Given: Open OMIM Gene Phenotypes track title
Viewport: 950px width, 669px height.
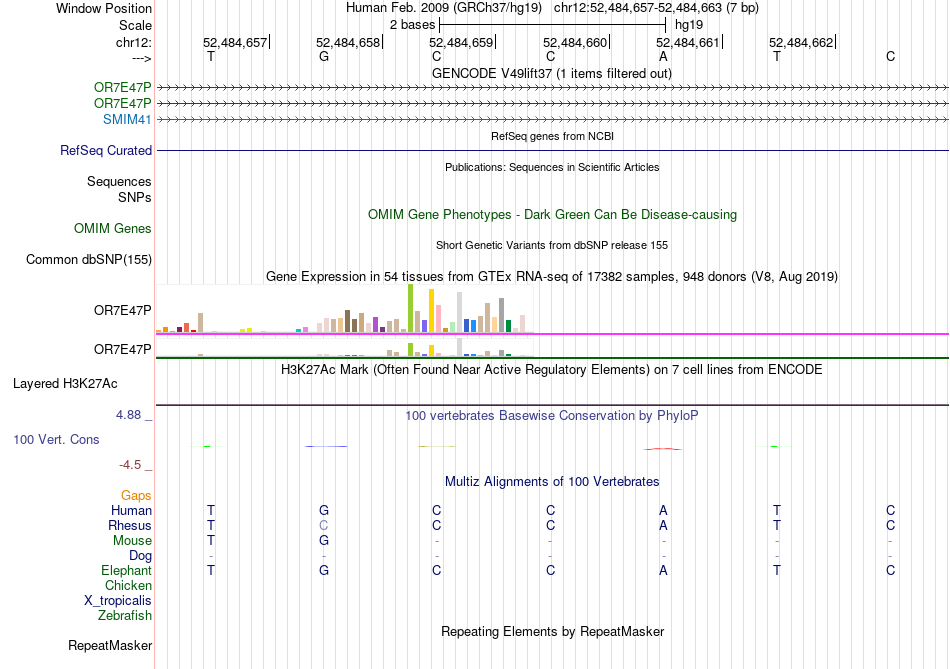Looking at the screenshot, I should (x=552, y=215).
